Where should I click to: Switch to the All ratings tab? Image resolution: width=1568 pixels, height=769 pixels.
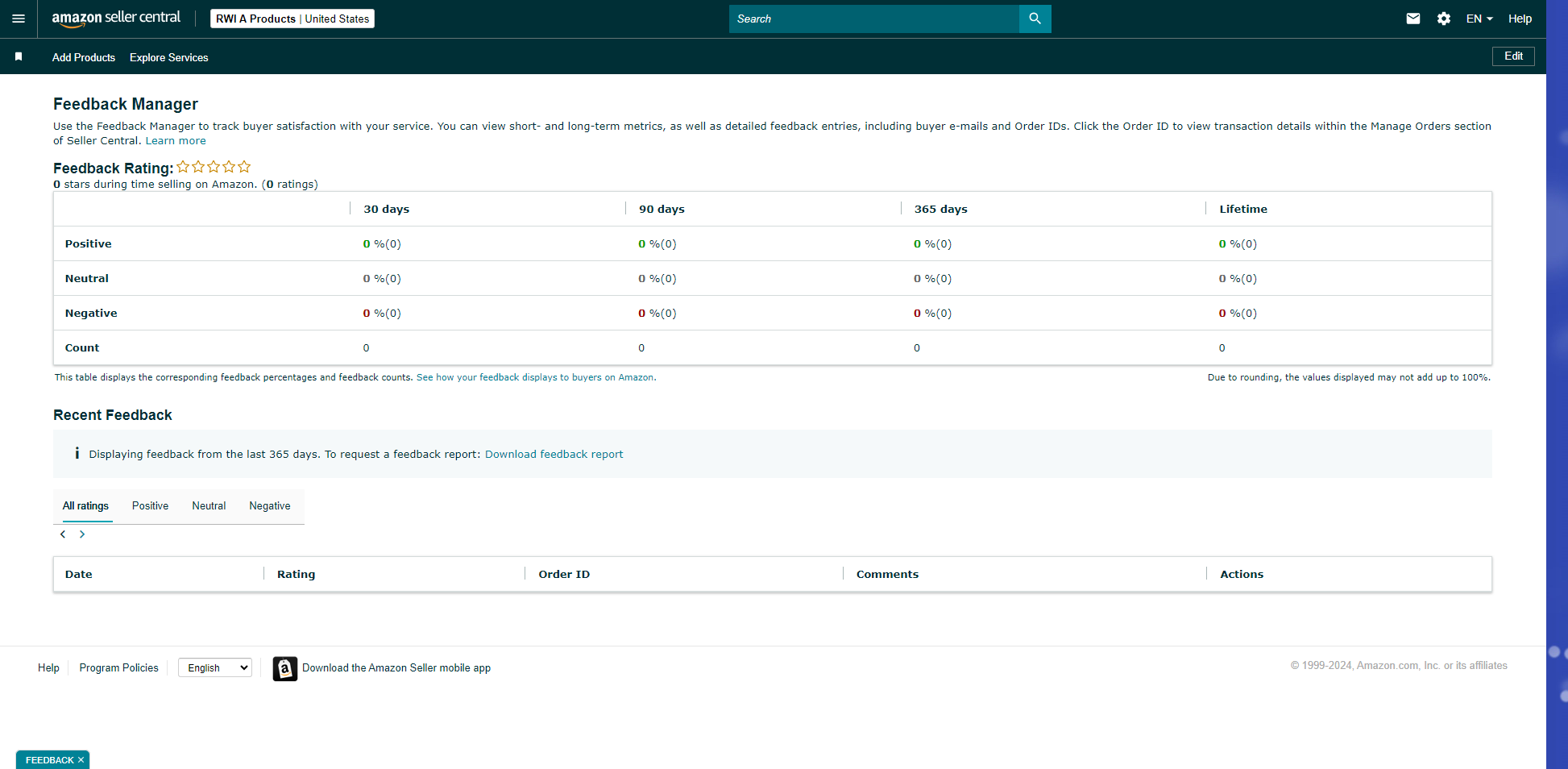coord(85,506)
